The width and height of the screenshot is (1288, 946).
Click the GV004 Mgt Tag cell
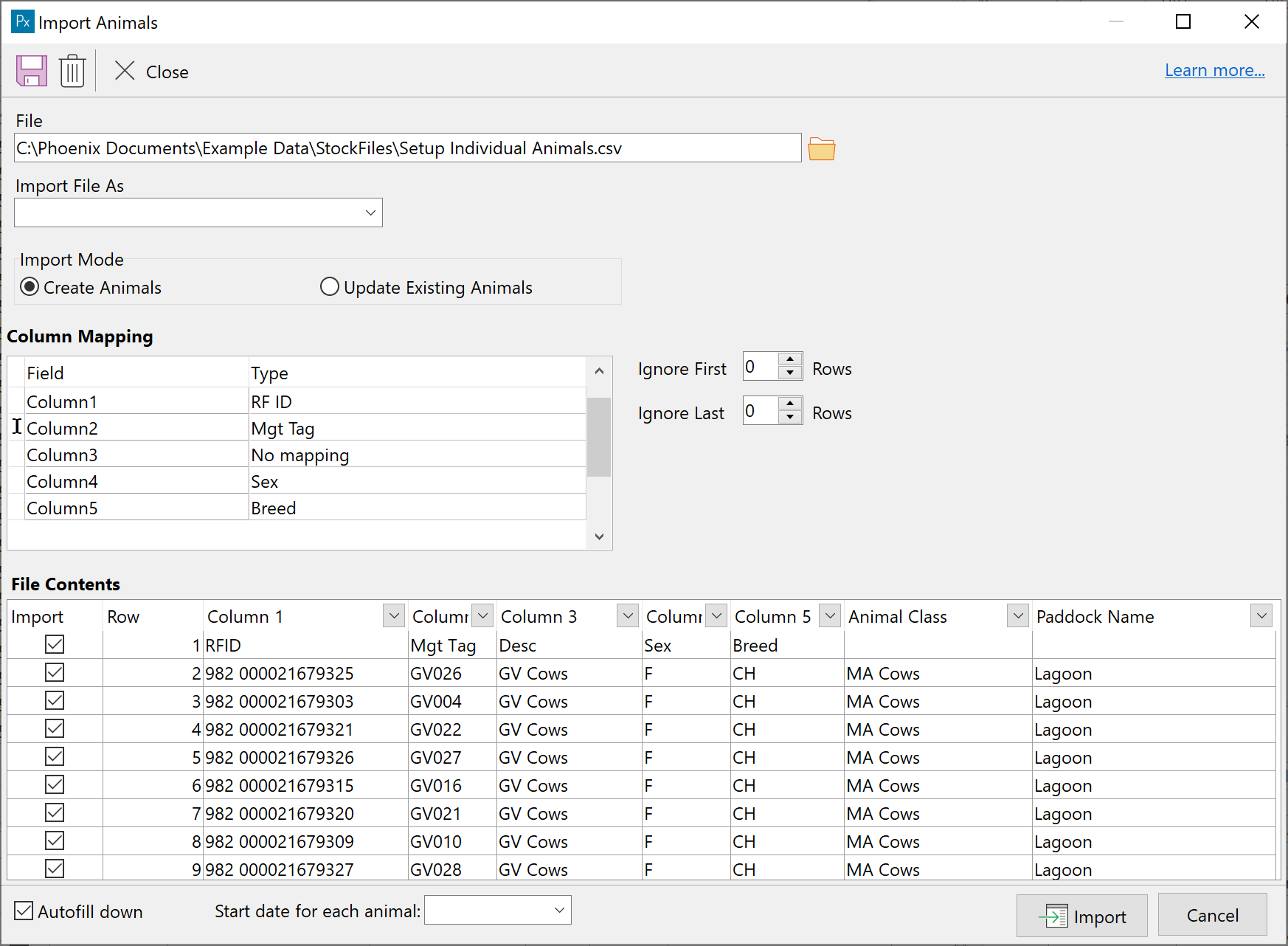(451, 701)
